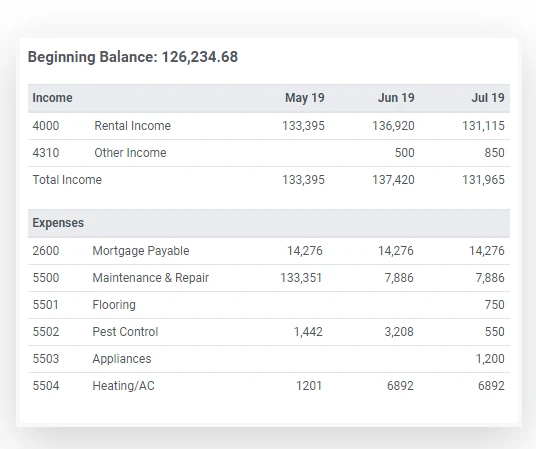Select Rental Income Jun value 136,920
The image size is (536, 449).
coord(393,126)
